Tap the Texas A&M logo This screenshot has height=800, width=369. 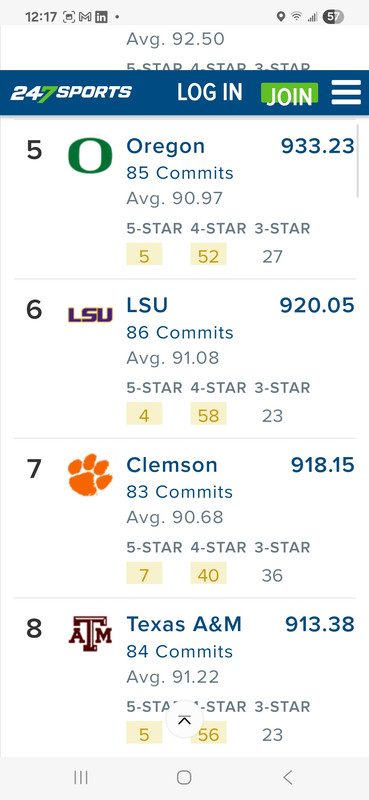click(90, 634)
